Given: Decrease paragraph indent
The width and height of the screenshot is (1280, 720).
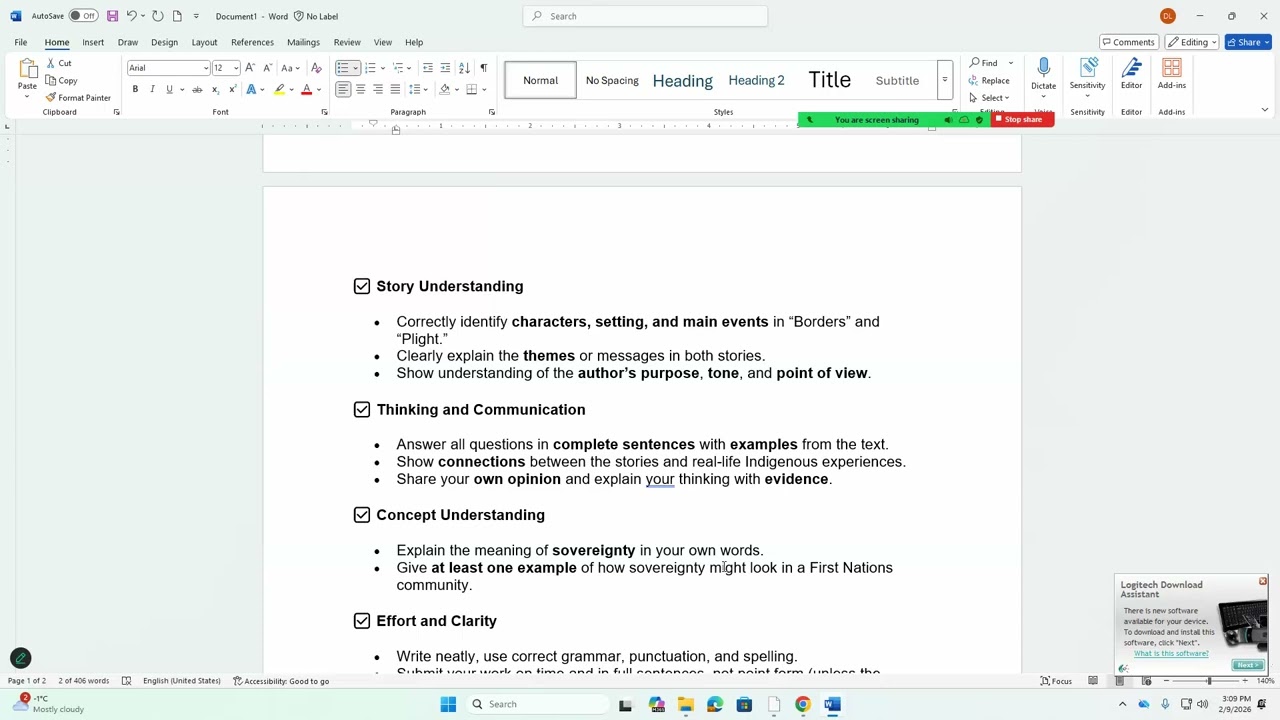Looking at the screenshot, I should 427,68.
